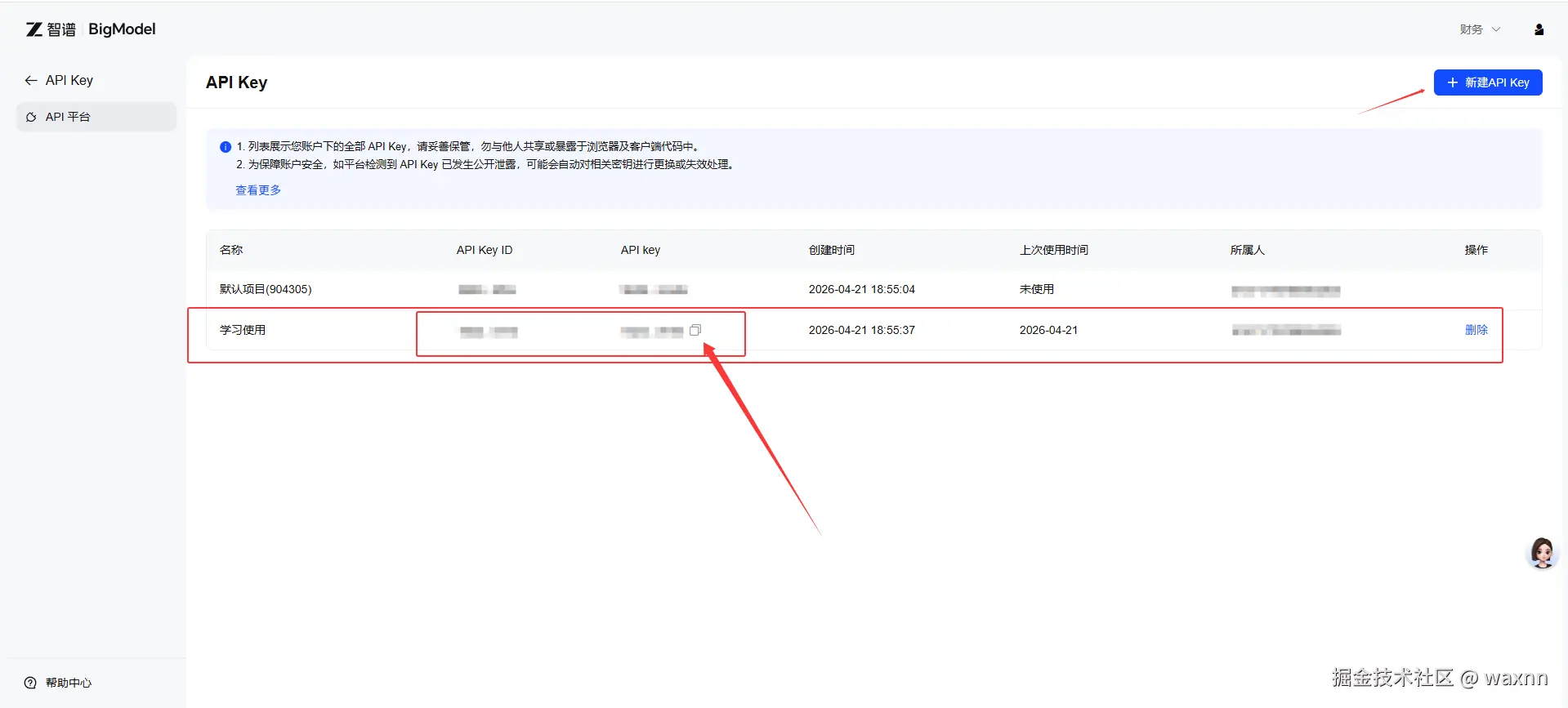Select the 学习使用 name cell
This screenshot has width=1568, height=708.
pos(243,330)
